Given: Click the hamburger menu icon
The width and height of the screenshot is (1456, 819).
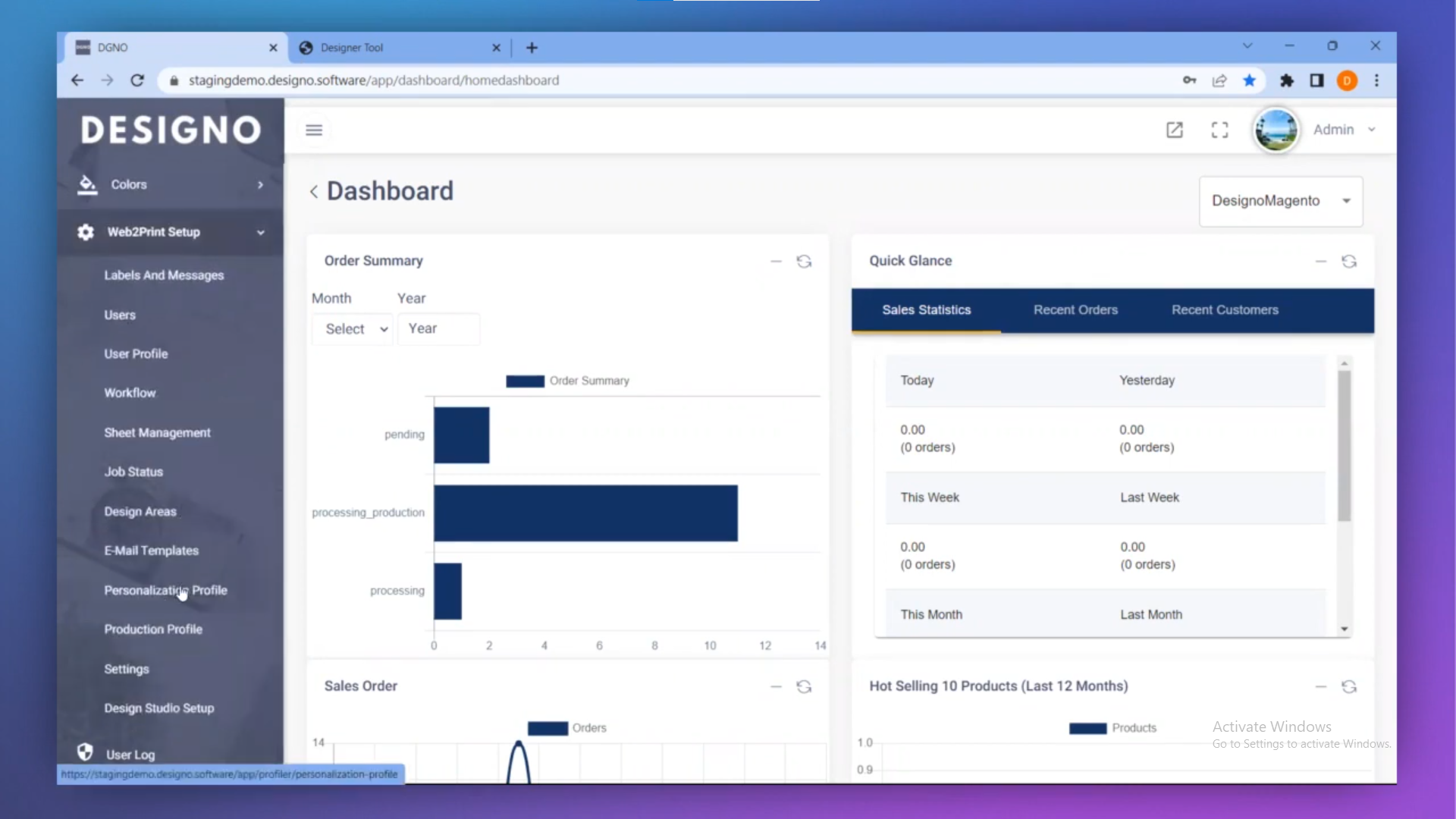Looking at the screenshot, I should coord(314,130).
